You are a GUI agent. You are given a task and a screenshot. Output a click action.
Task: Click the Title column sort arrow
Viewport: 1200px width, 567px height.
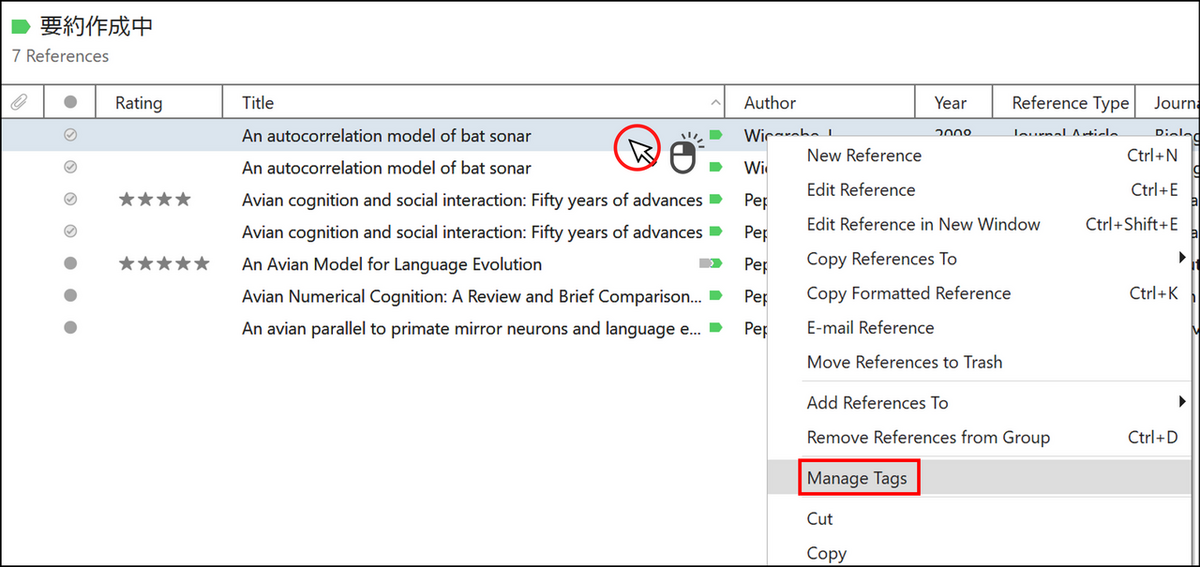click(x=715, y=103)
